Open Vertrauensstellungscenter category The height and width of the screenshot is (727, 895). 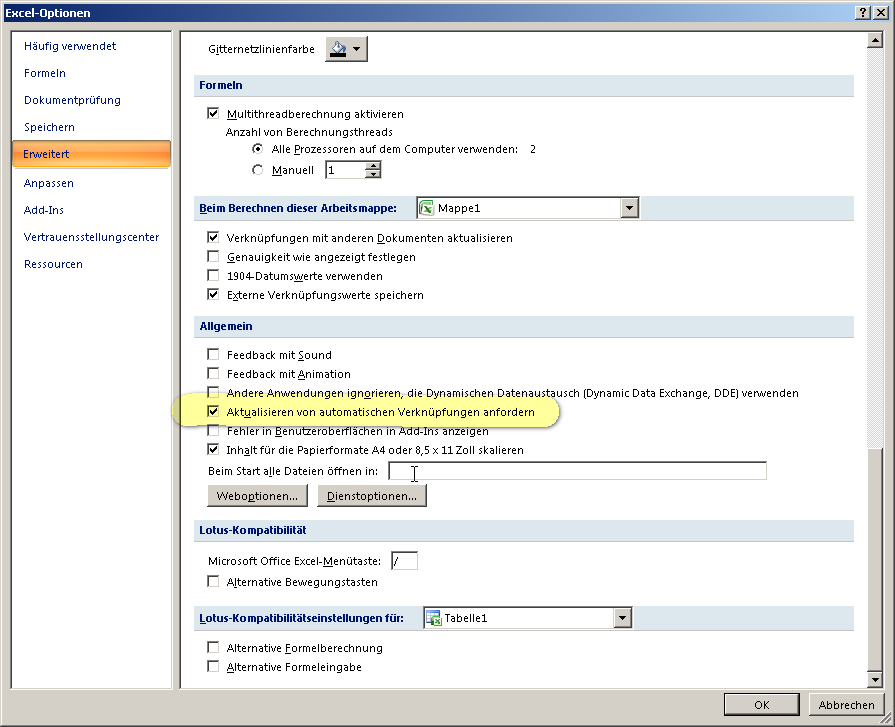(91, 237)
